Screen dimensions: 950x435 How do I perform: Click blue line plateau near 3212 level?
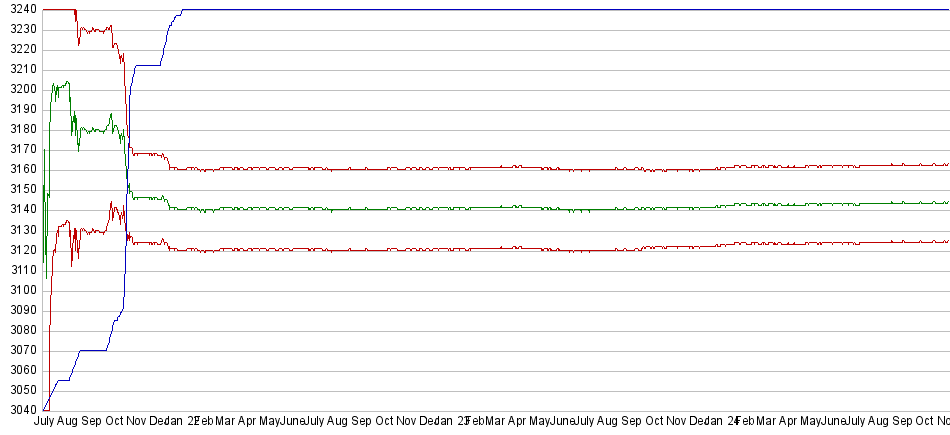[147, 66]
